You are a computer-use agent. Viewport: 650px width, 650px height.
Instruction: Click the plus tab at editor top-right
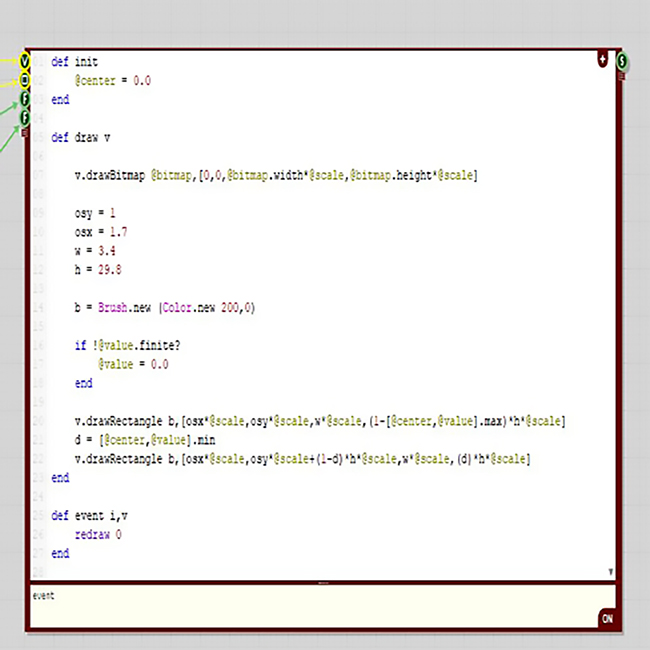click(602, 59)
